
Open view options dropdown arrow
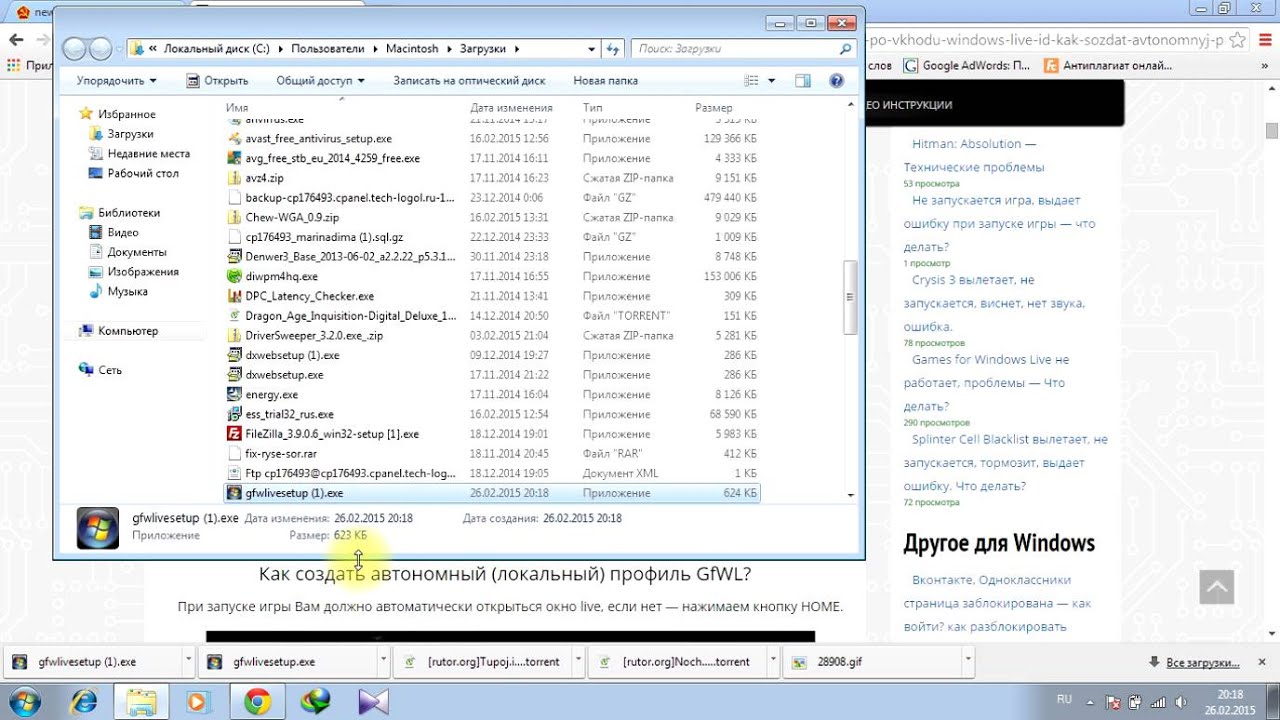772,81
